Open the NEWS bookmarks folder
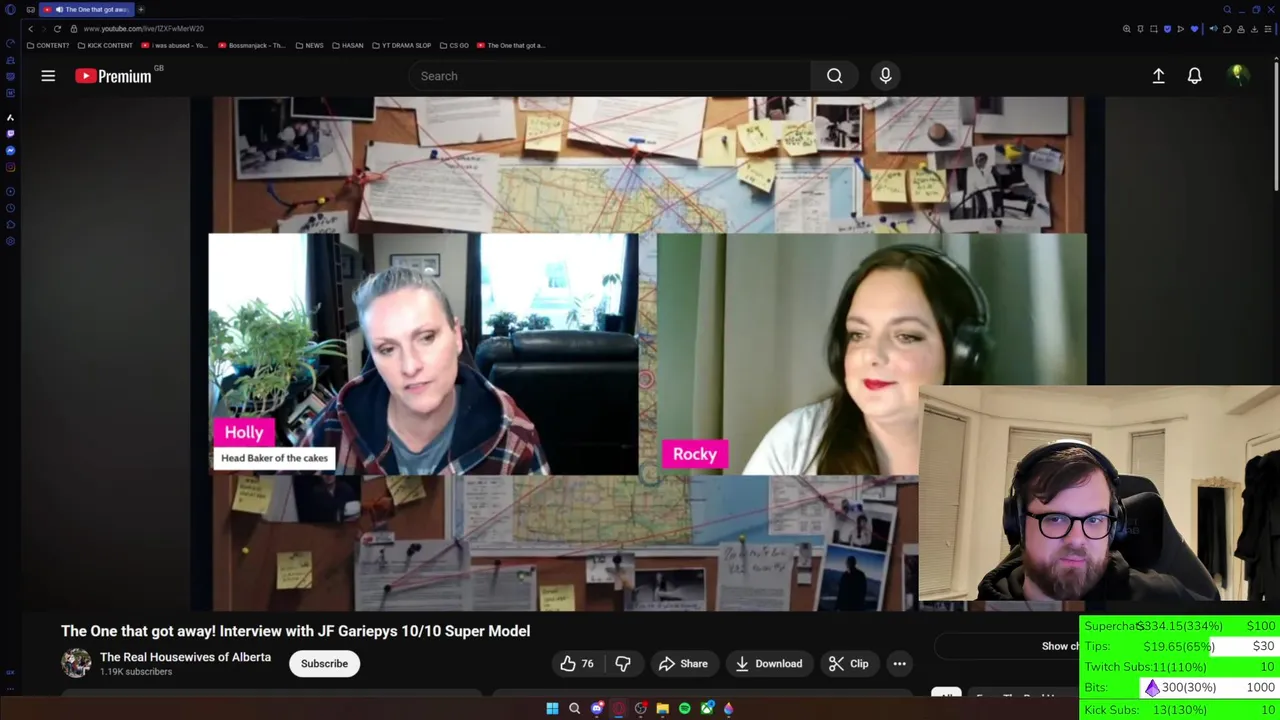The width and height of the screenshot is (1280, 720). [310, 45]
